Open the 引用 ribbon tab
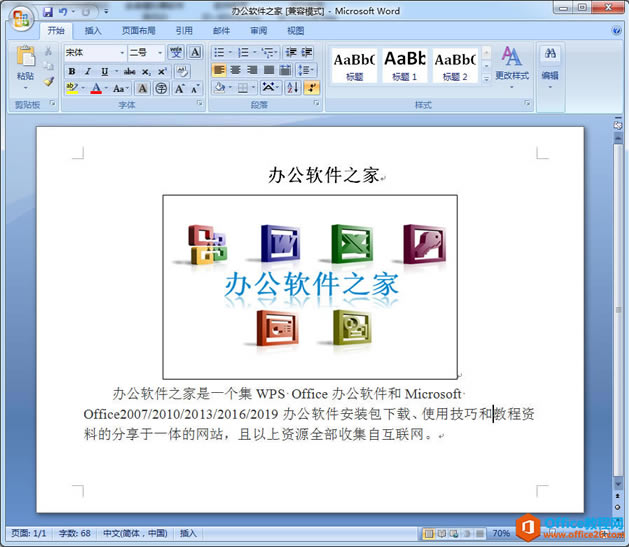The height and width of the screenshot is (547, 629). pos(184,30)
